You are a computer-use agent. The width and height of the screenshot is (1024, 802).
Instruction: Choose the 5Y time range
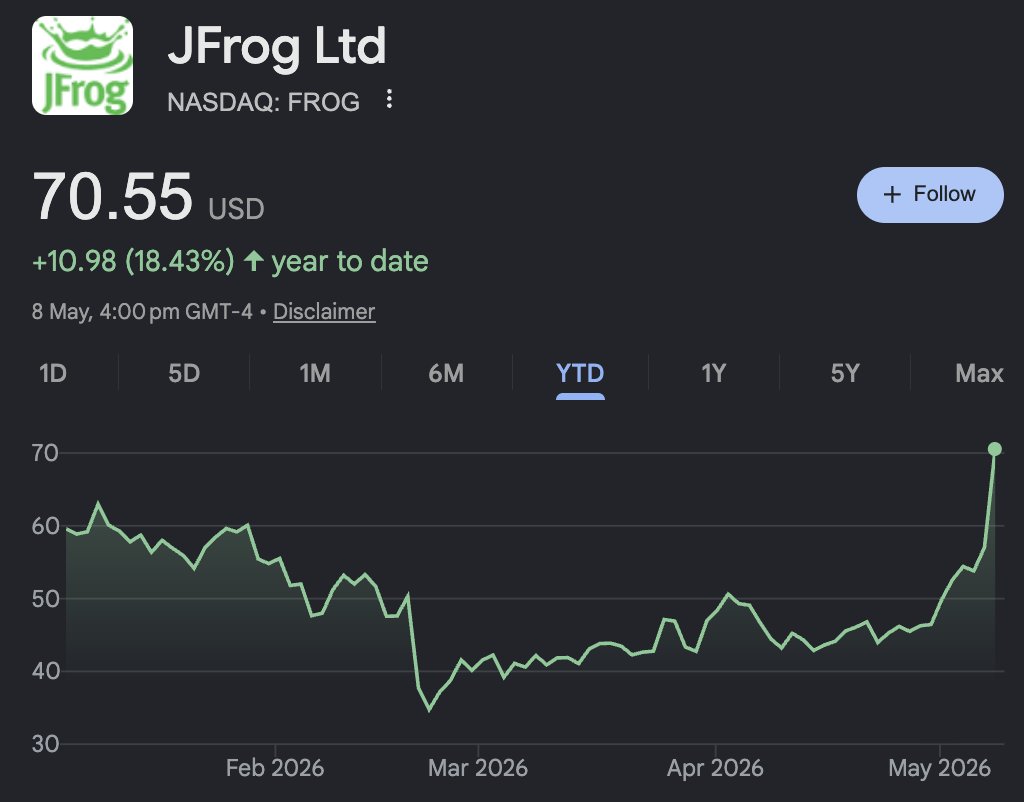(x=845, y=374)
